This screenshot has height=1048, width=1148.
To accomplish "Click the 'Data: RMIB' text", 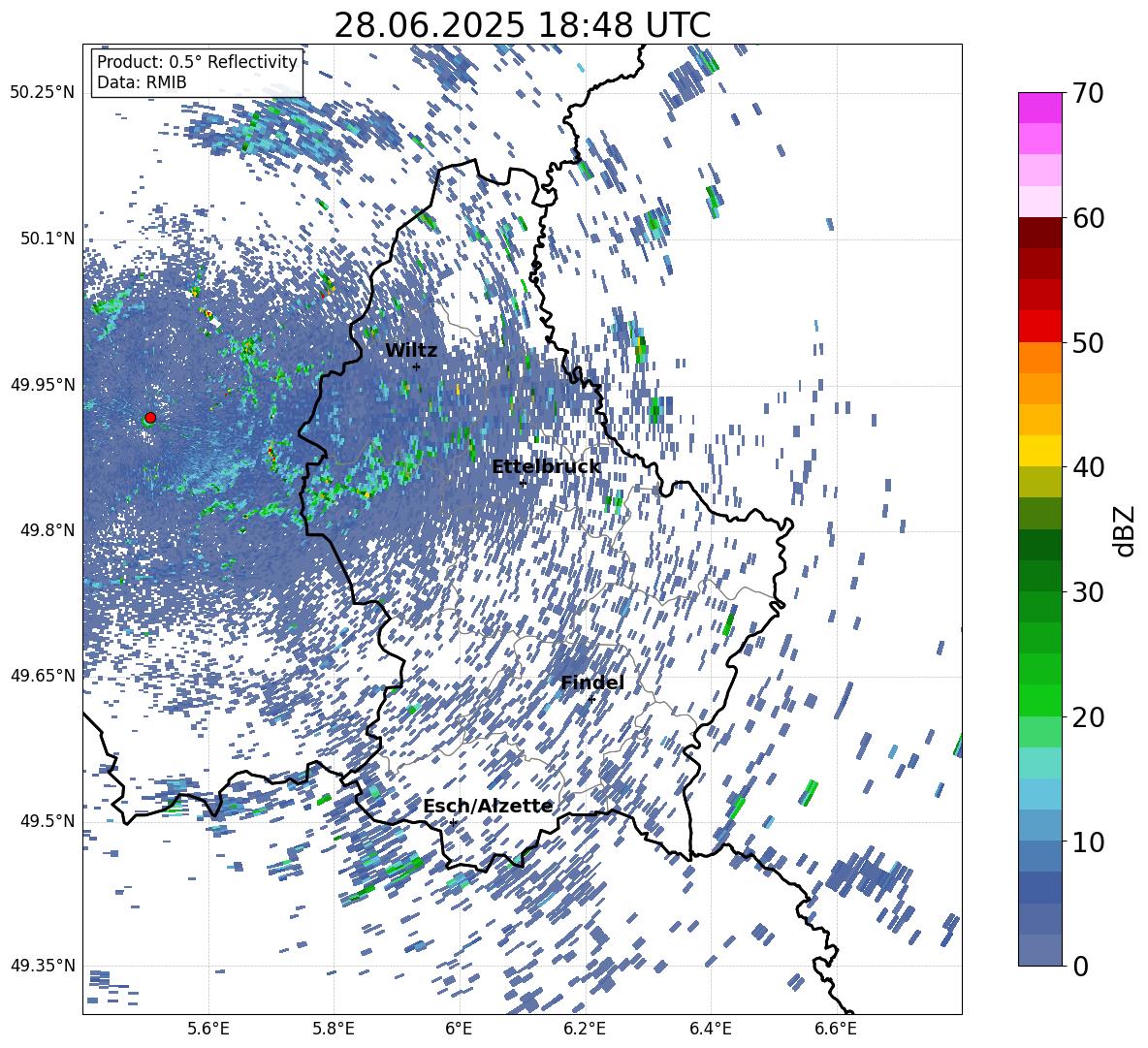I will click(142, 82).
